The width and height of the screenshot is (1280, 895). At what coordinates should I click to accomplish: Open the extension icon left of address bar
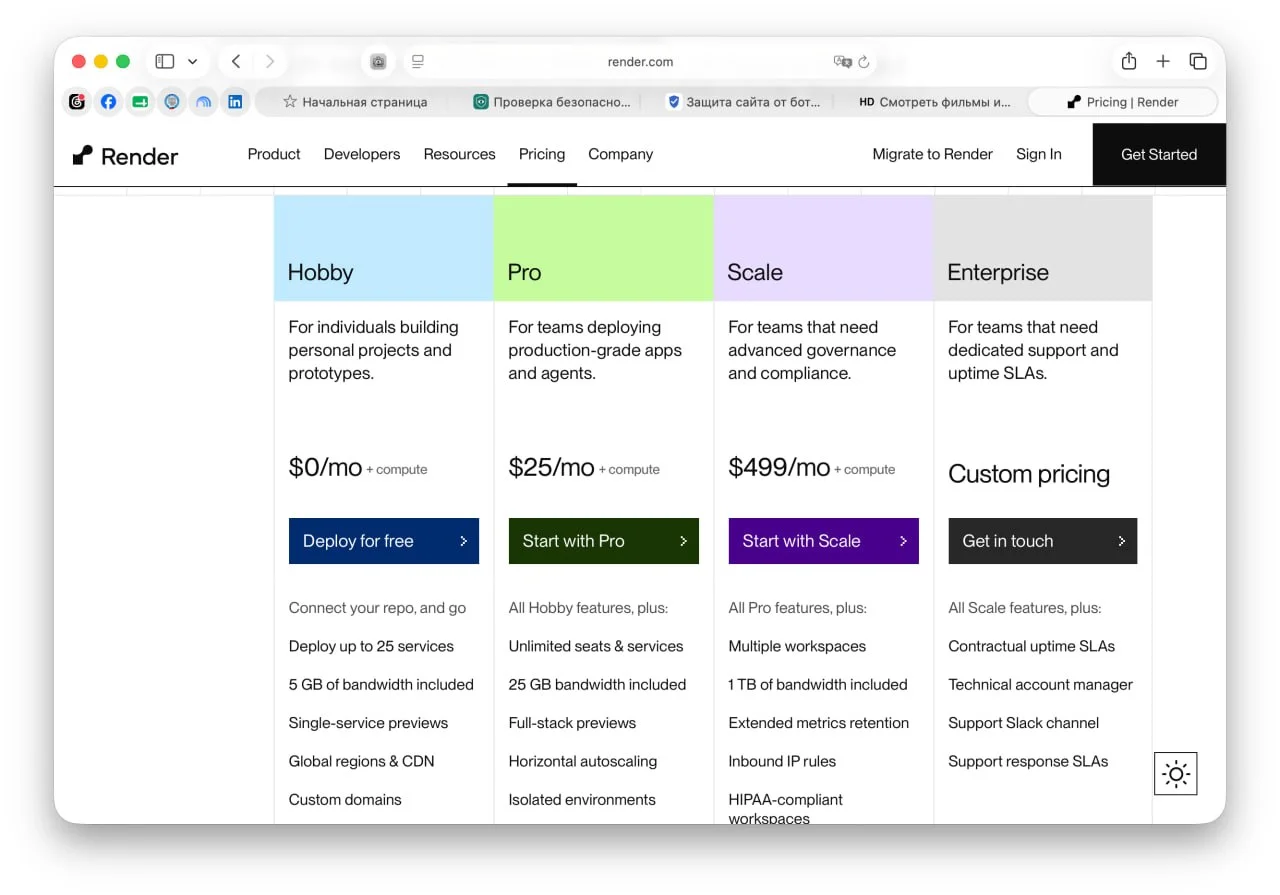tap(378, 62)
